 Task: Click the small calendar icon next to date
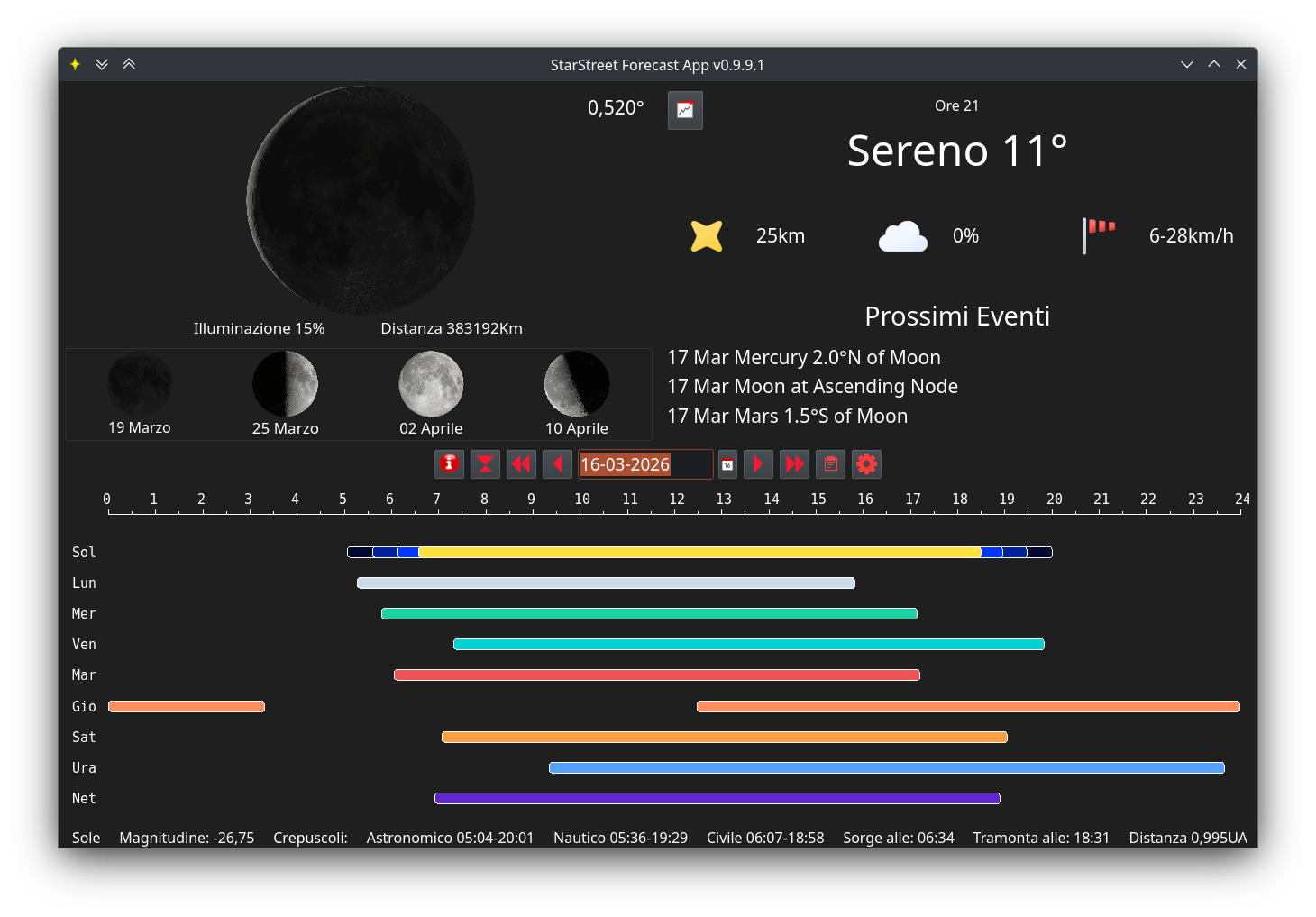(x=727, y=463)
